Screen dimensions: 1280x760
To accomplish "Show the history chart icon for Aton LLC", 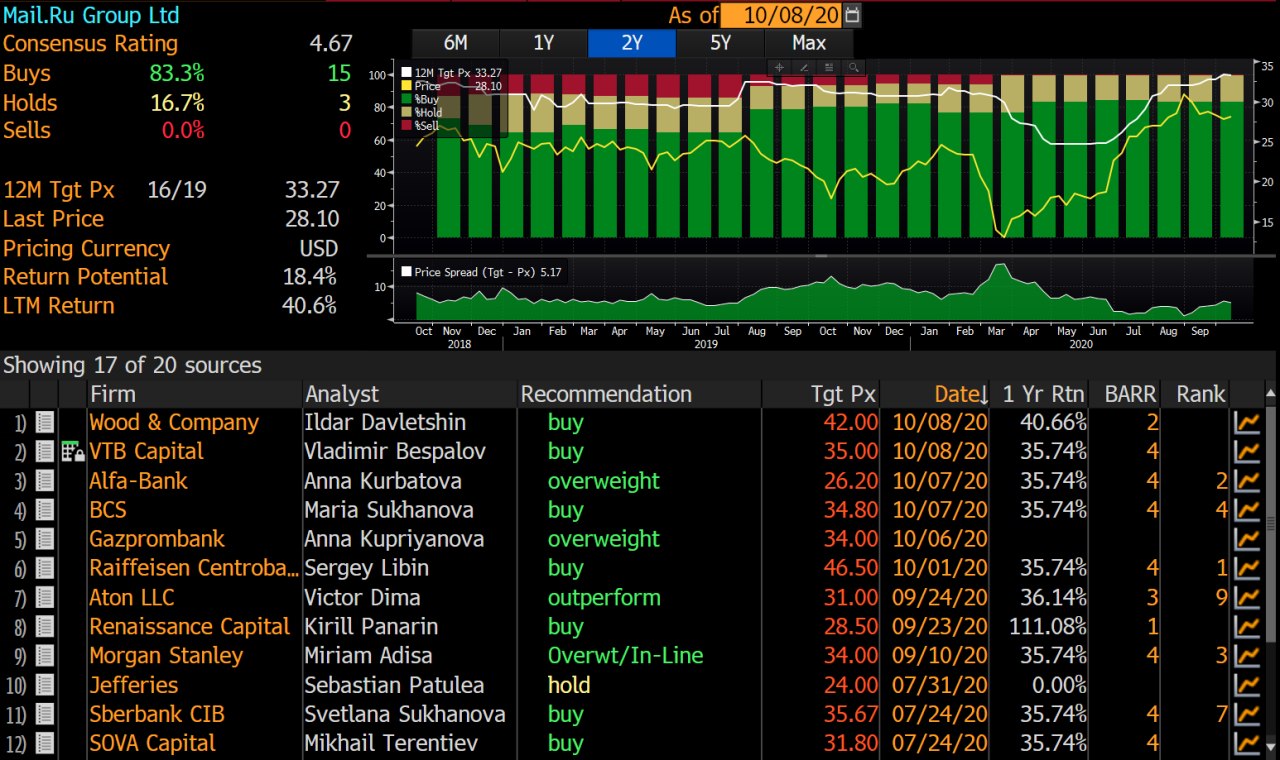I will point(1247,598).
